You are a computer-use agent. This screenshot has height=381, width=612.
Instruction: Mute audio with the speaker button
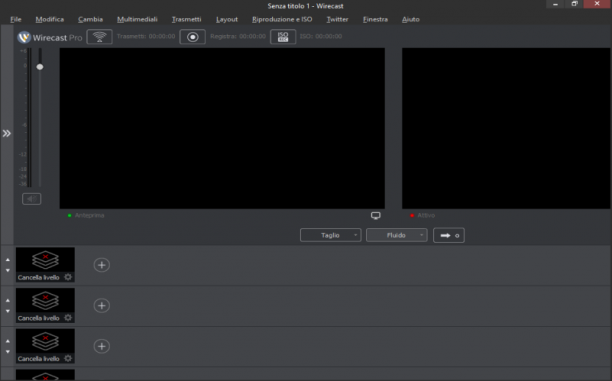tap(32, 199)
